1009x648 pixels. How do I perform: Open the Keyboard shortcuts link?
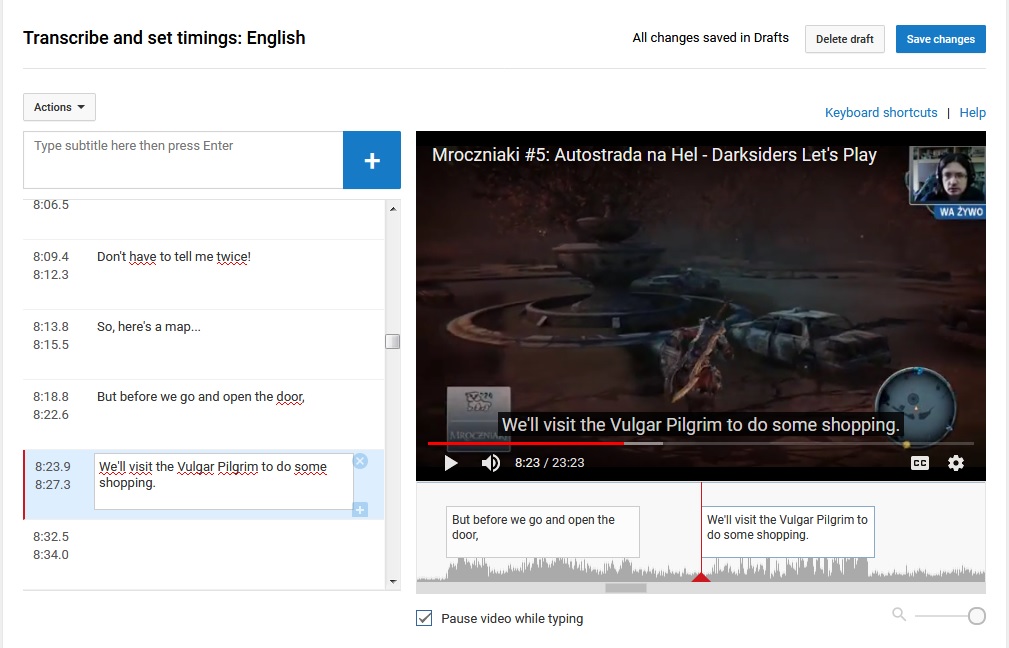click(x=881, y=113)
